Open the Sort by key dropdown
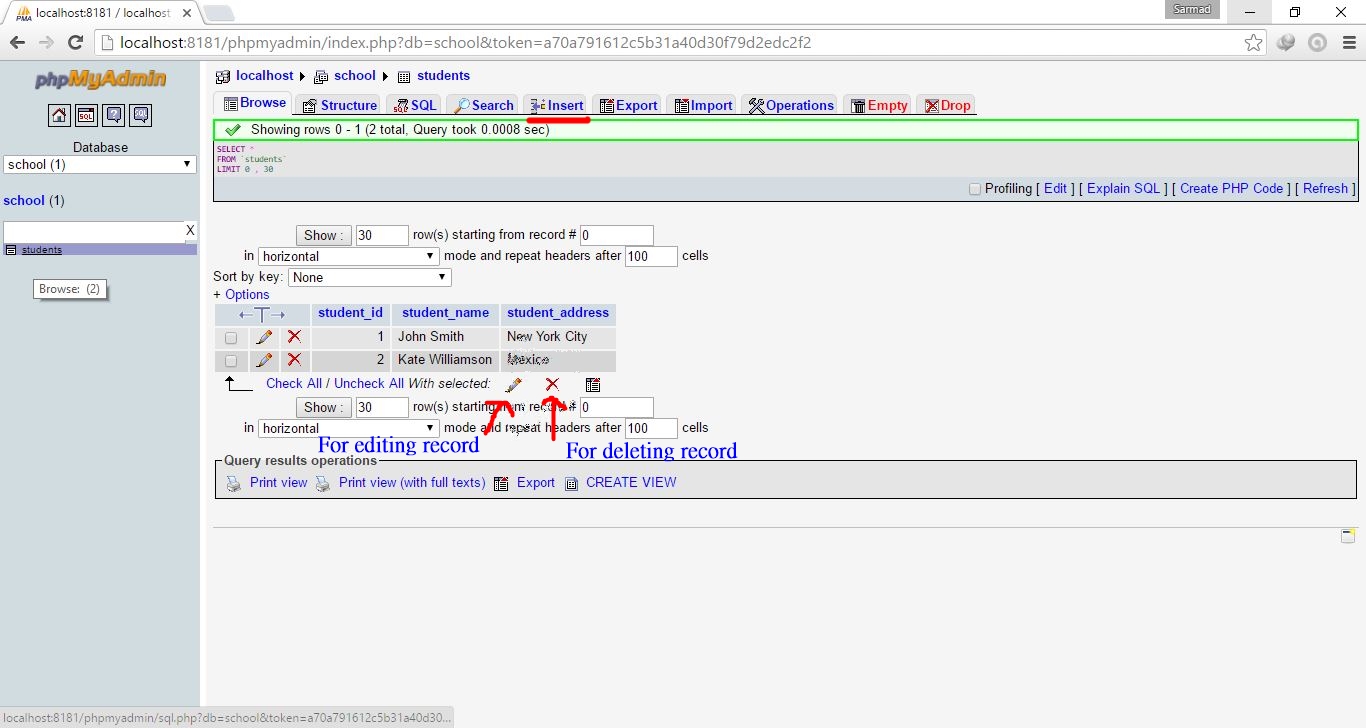This screenshot has width=1366, height=728. 369,277
